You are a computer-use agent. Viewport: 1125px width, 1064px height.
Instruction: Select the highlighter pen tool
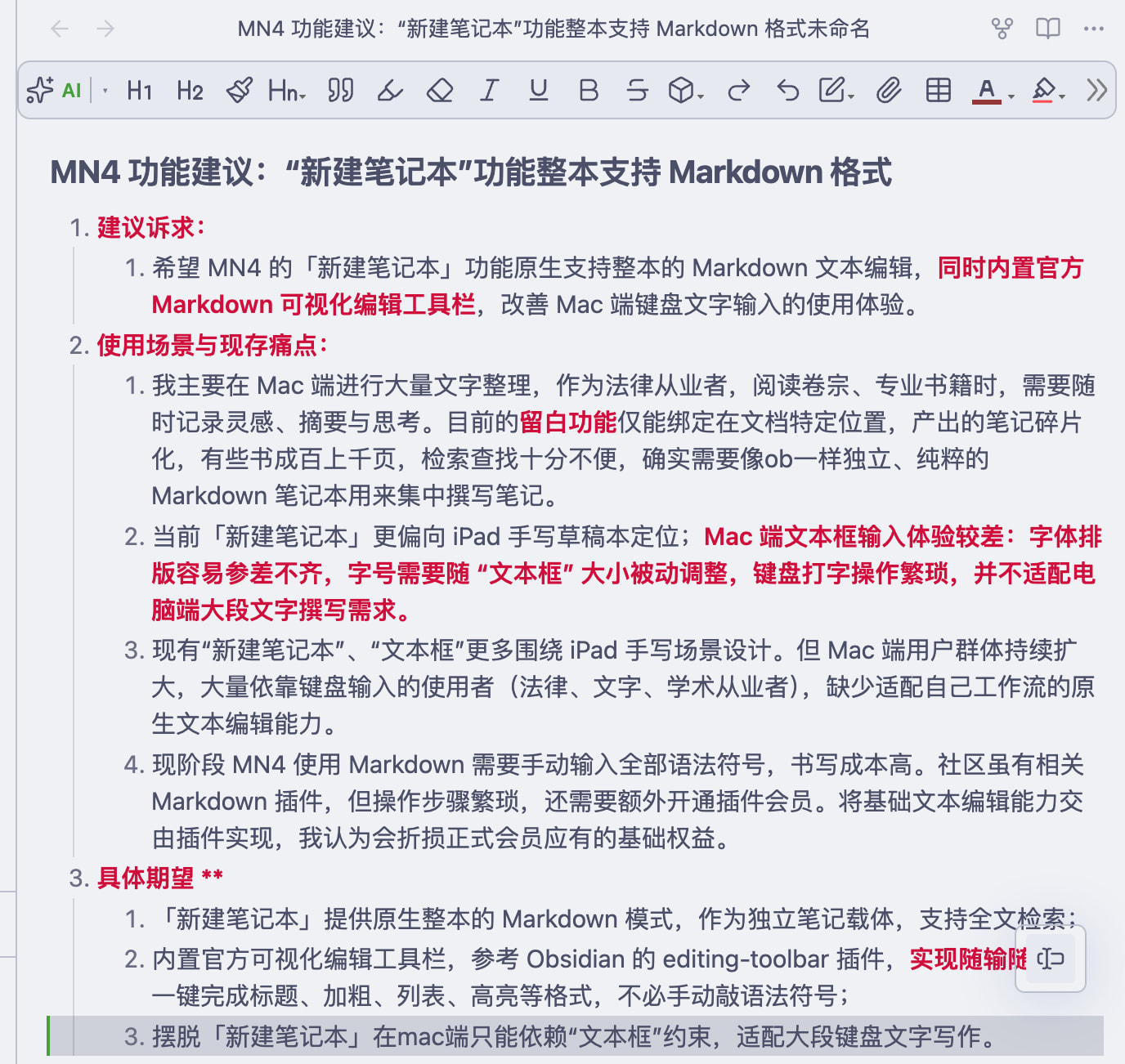tap(390, 90)
